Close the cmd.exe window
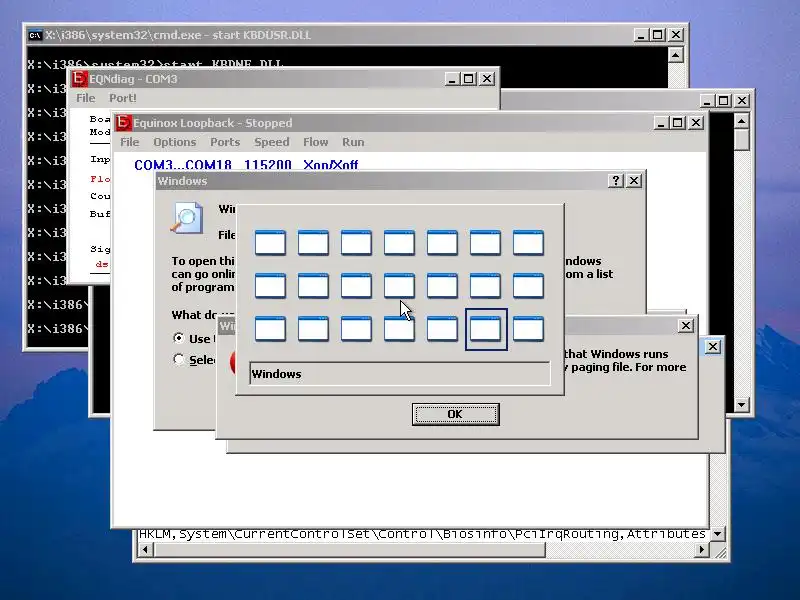The image size is (800, 600). [x=676, y=35]
